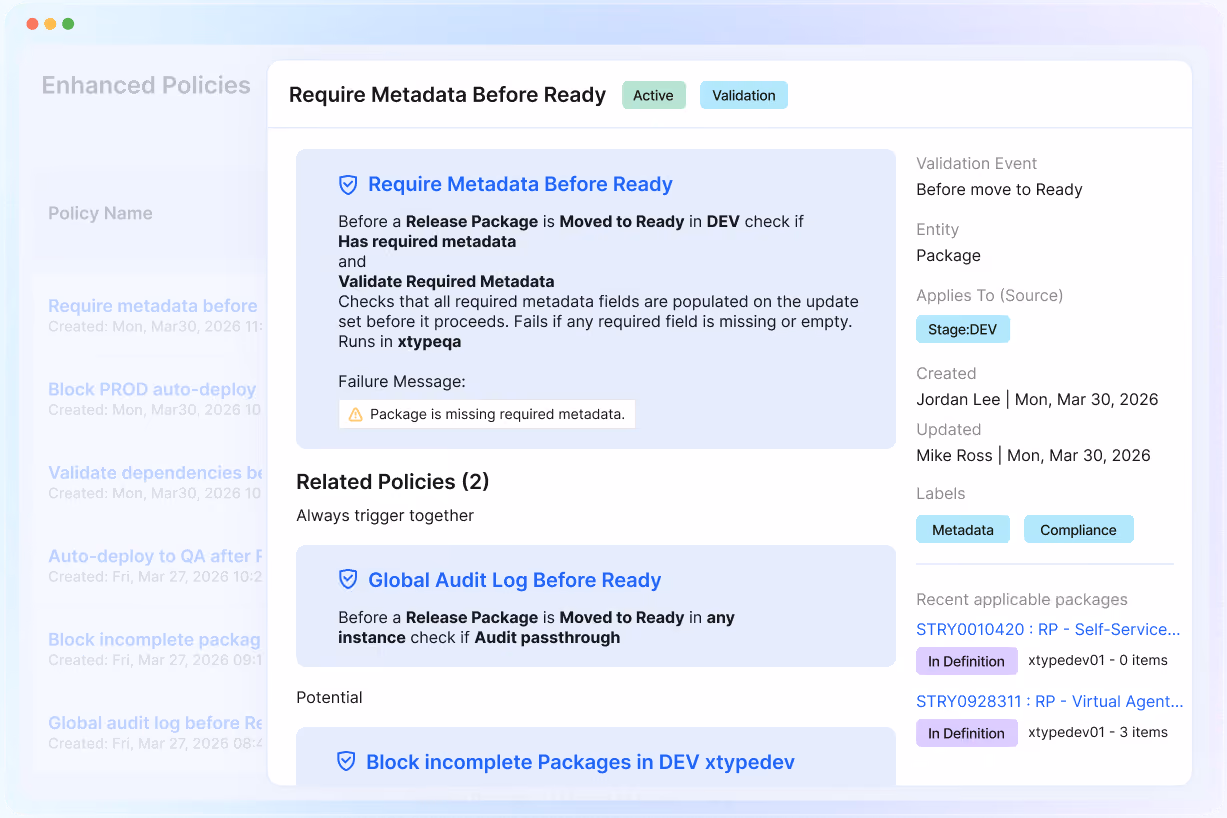Select the Stage:DEV tag

point(963,329)
